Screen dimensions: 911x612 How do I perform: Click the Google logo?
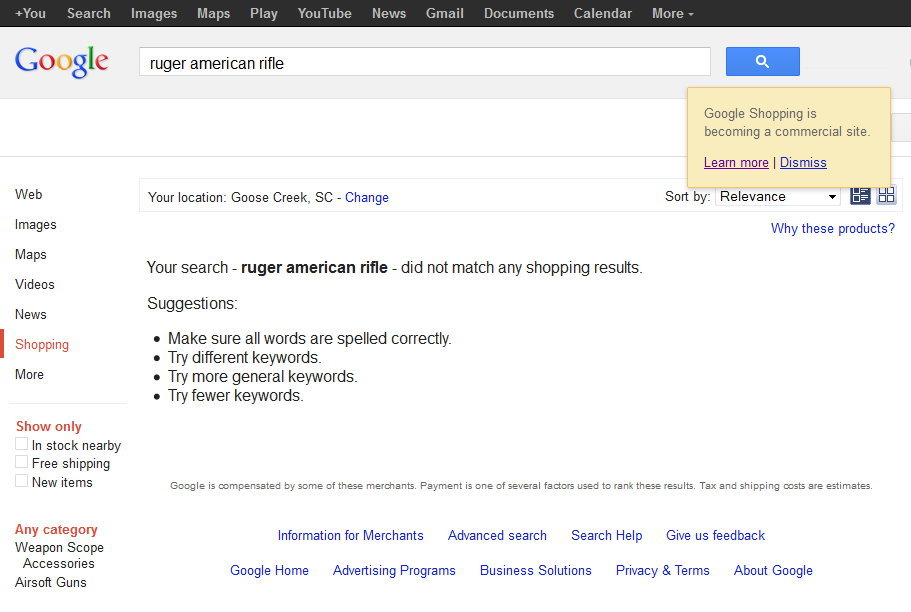pos(61,61)
